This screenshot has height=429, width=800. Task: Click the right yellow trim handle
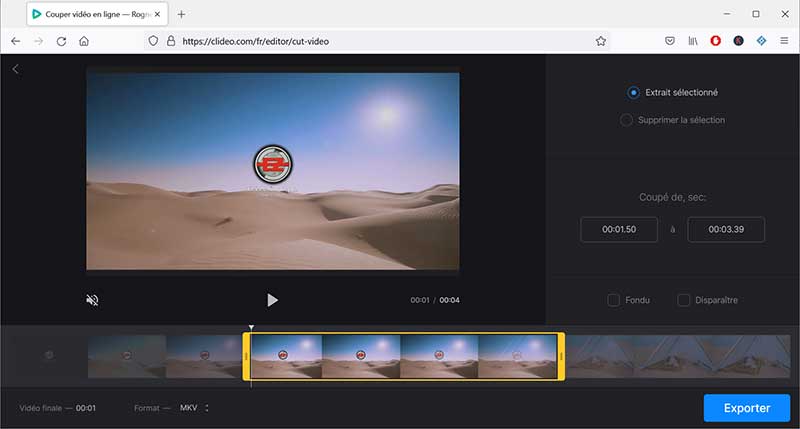coord(561,357)
